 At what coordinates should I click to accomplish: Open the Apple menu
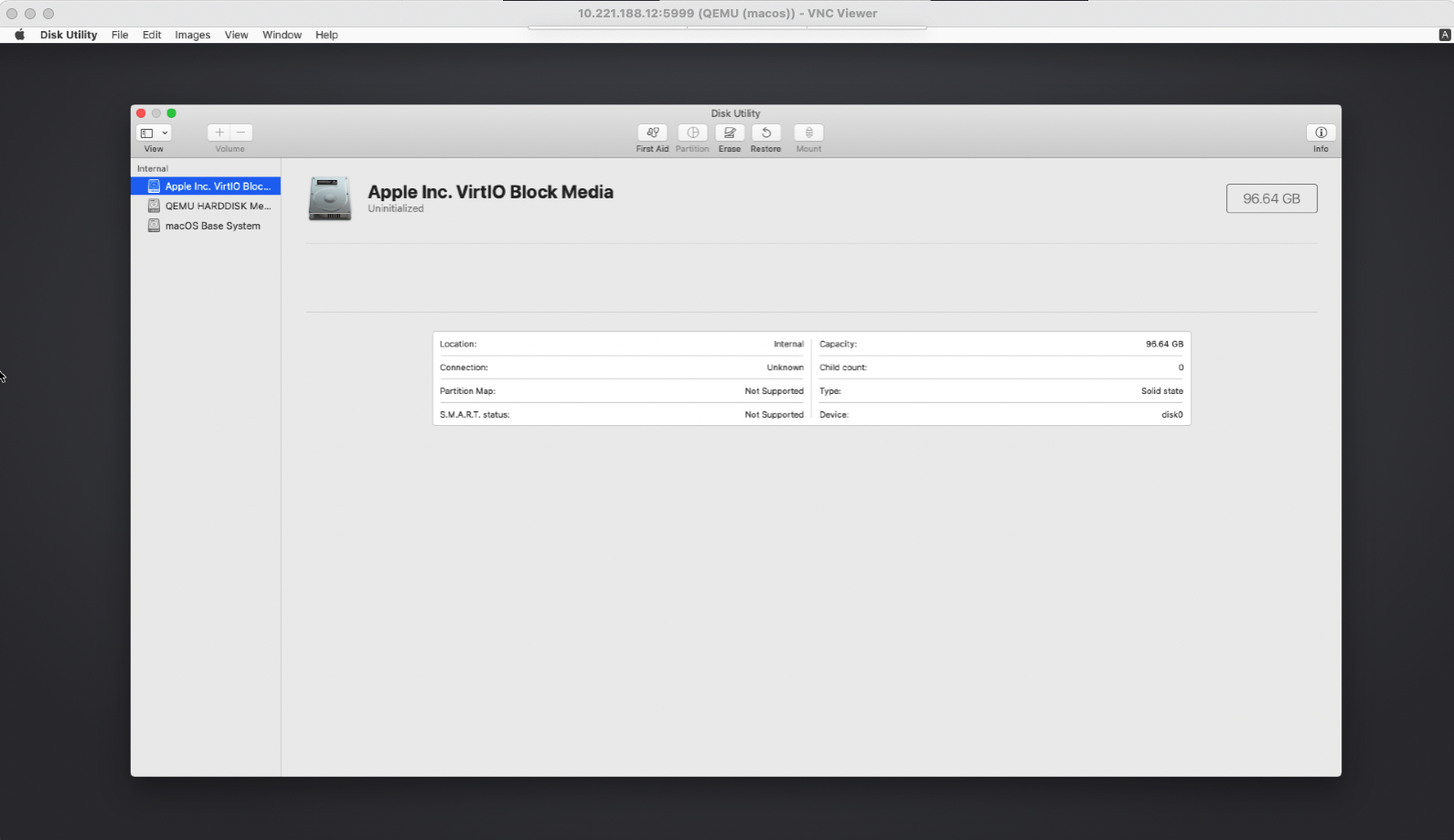point(19,35)
